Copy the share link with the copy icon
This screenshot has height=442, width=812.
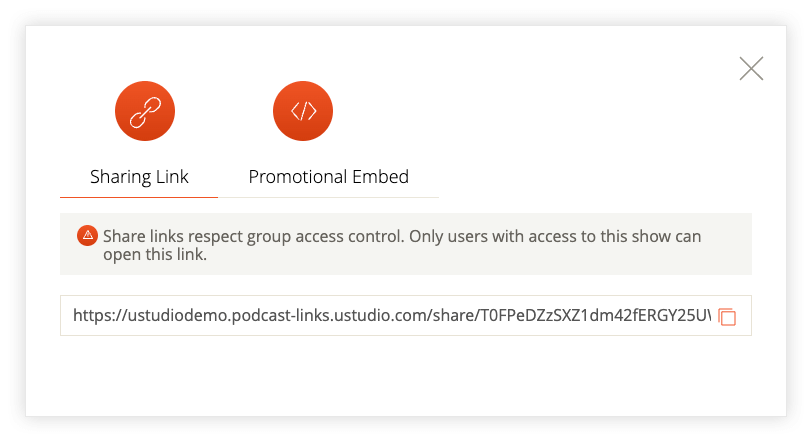click(x=728, y=317)
